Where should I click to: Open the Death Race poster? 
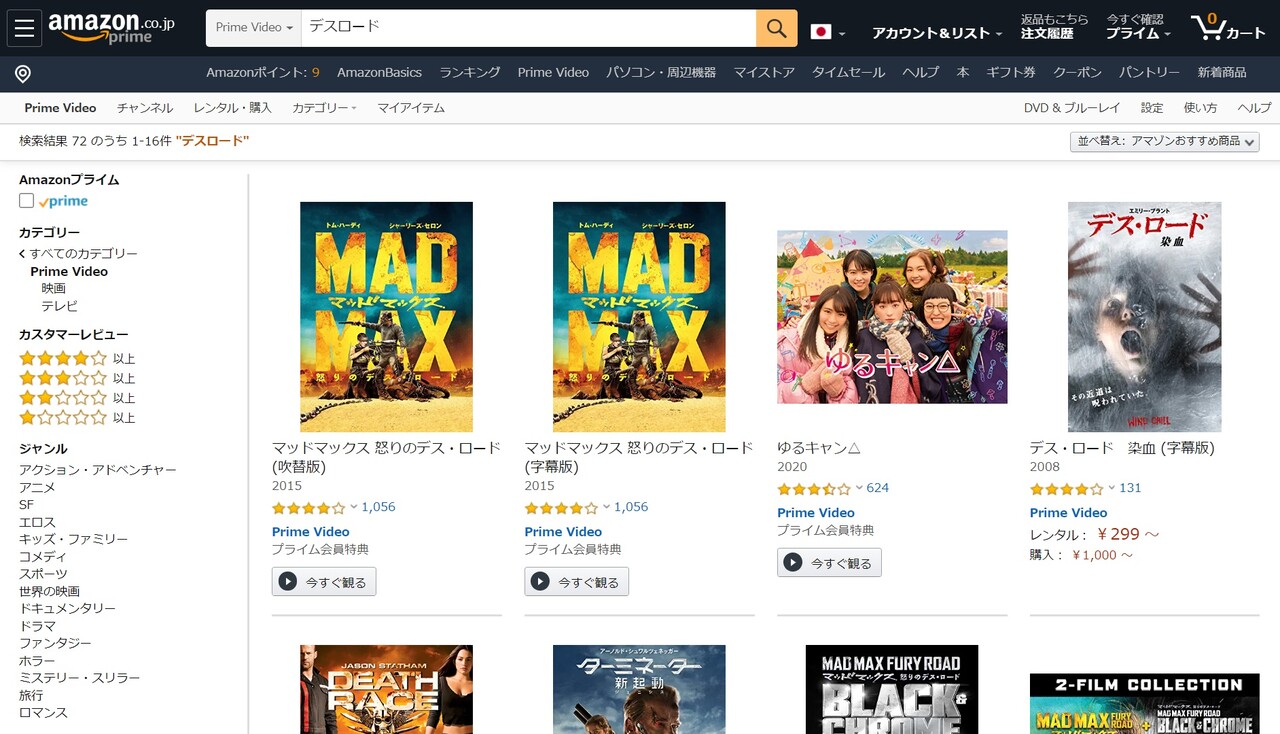[386, 689]
